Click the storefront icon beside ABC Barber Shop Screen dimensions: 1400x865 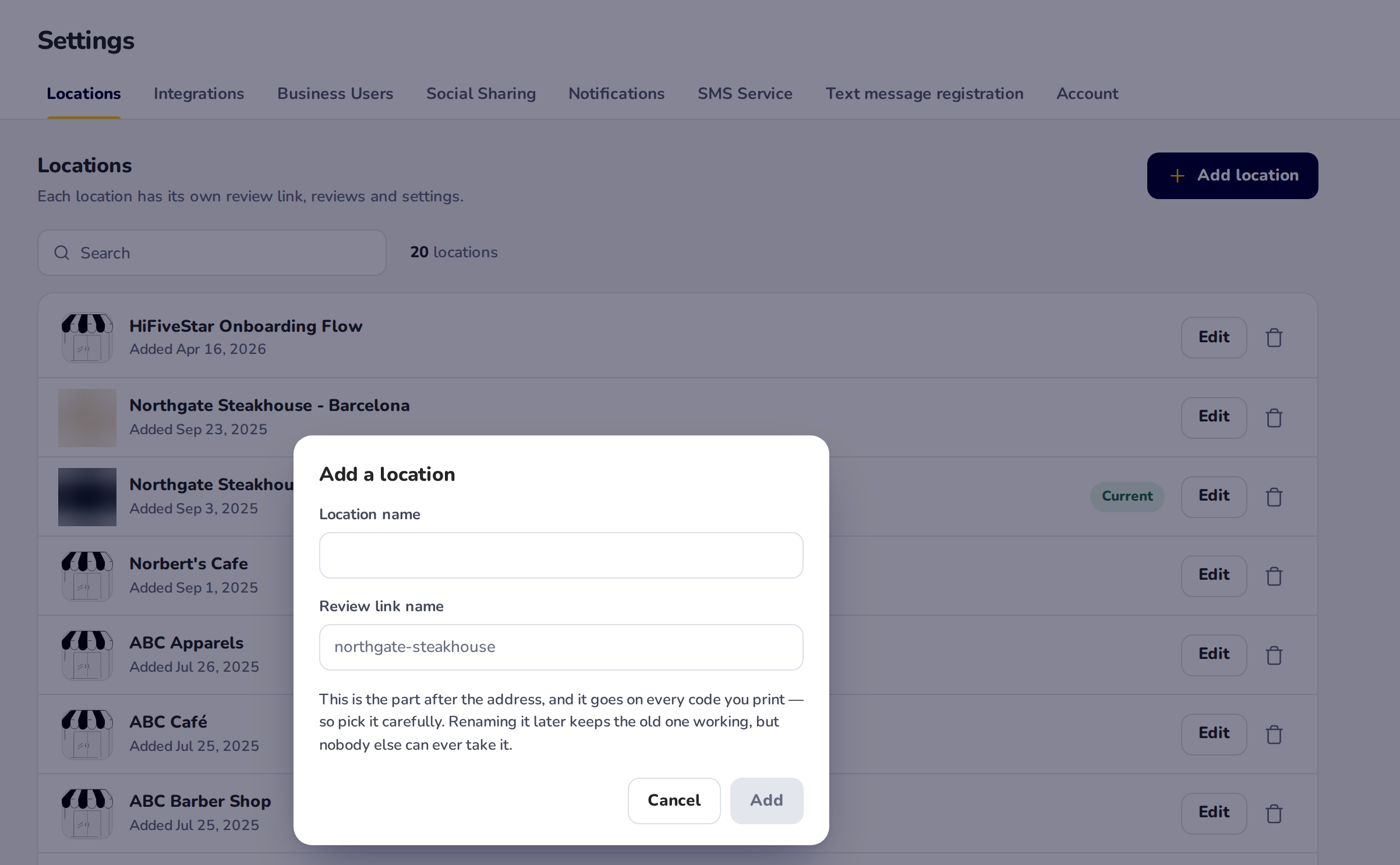(87, 813)
